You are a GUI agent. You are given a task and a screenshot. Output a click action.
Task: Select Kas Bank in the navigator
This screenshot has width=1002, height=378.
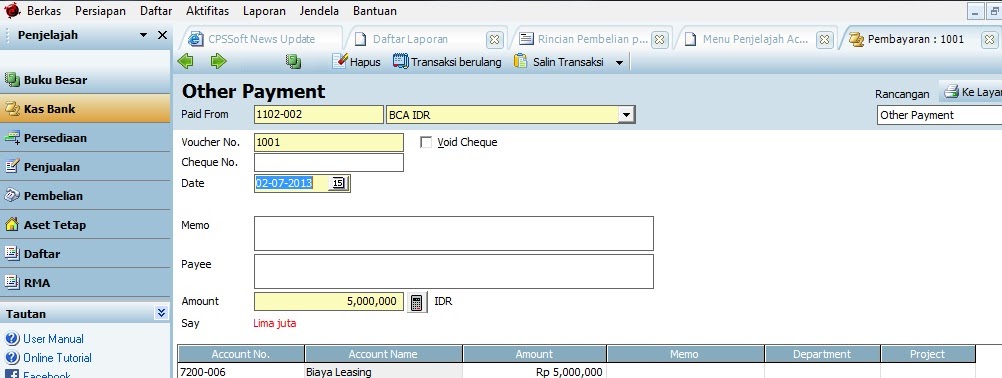click(85, 109)
